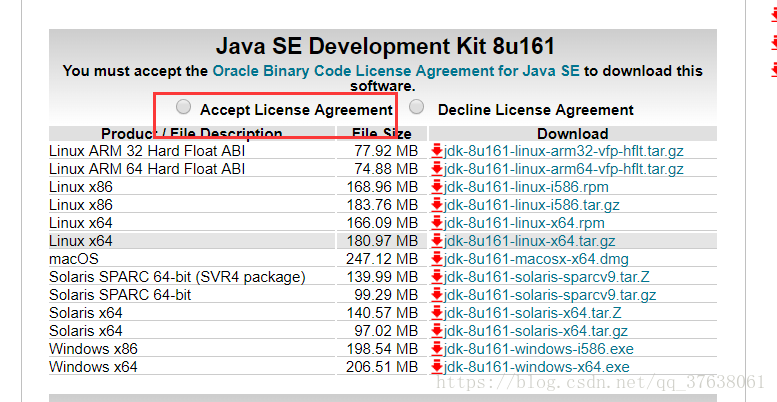The width and height of the screenshot is (777, 402).
Task: Download jdk-8u161-windows-i586.exe file
Action: pos(539,348)
